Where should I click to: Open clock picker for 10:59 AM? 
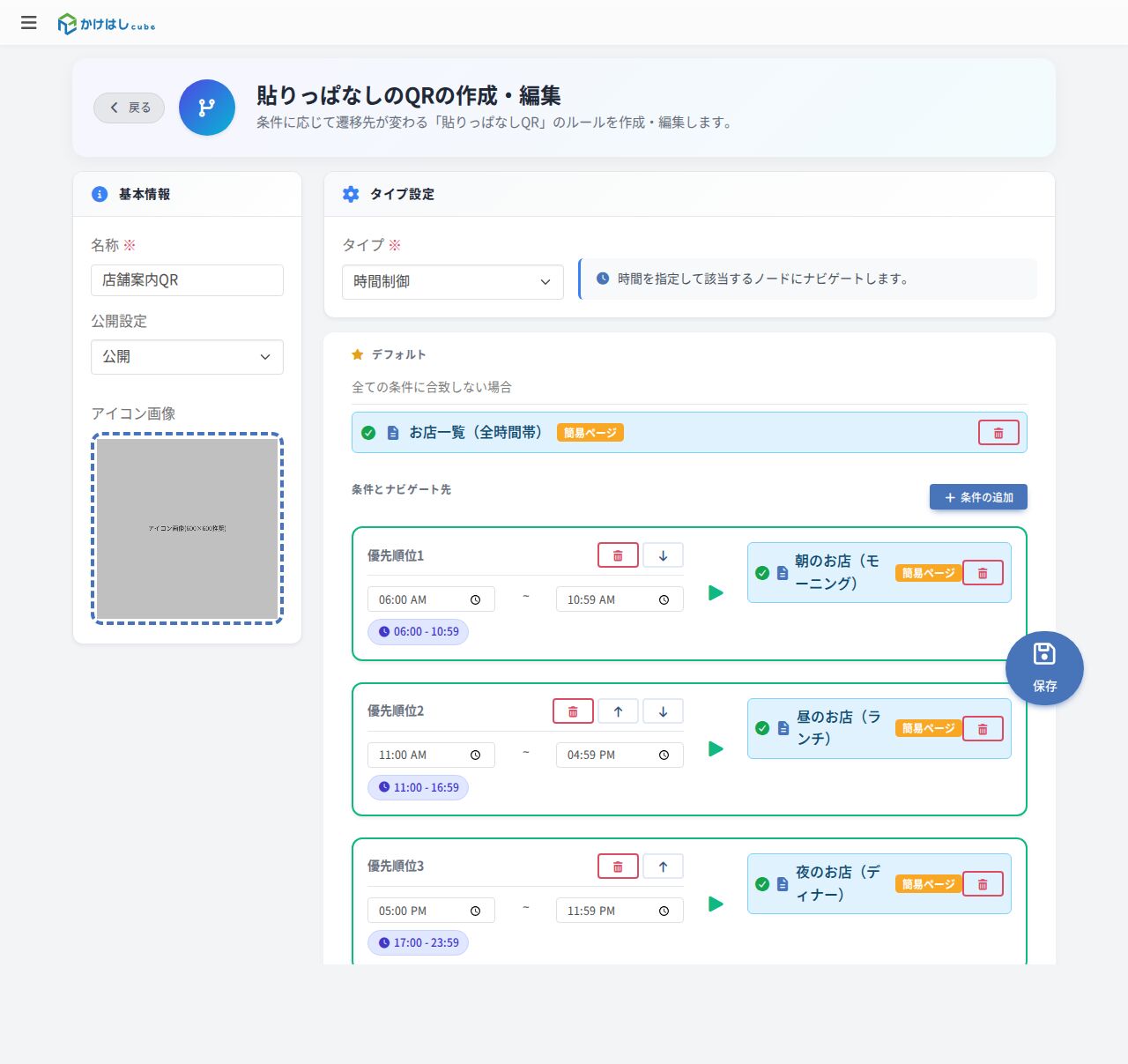click(x=664, y=599)
